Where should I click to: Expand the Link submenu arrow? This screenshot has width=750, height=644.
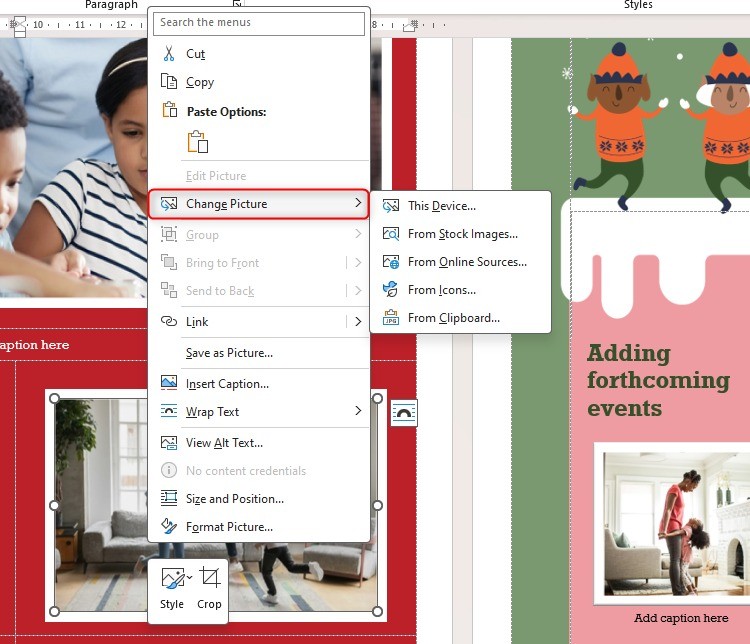coord(358,322)
